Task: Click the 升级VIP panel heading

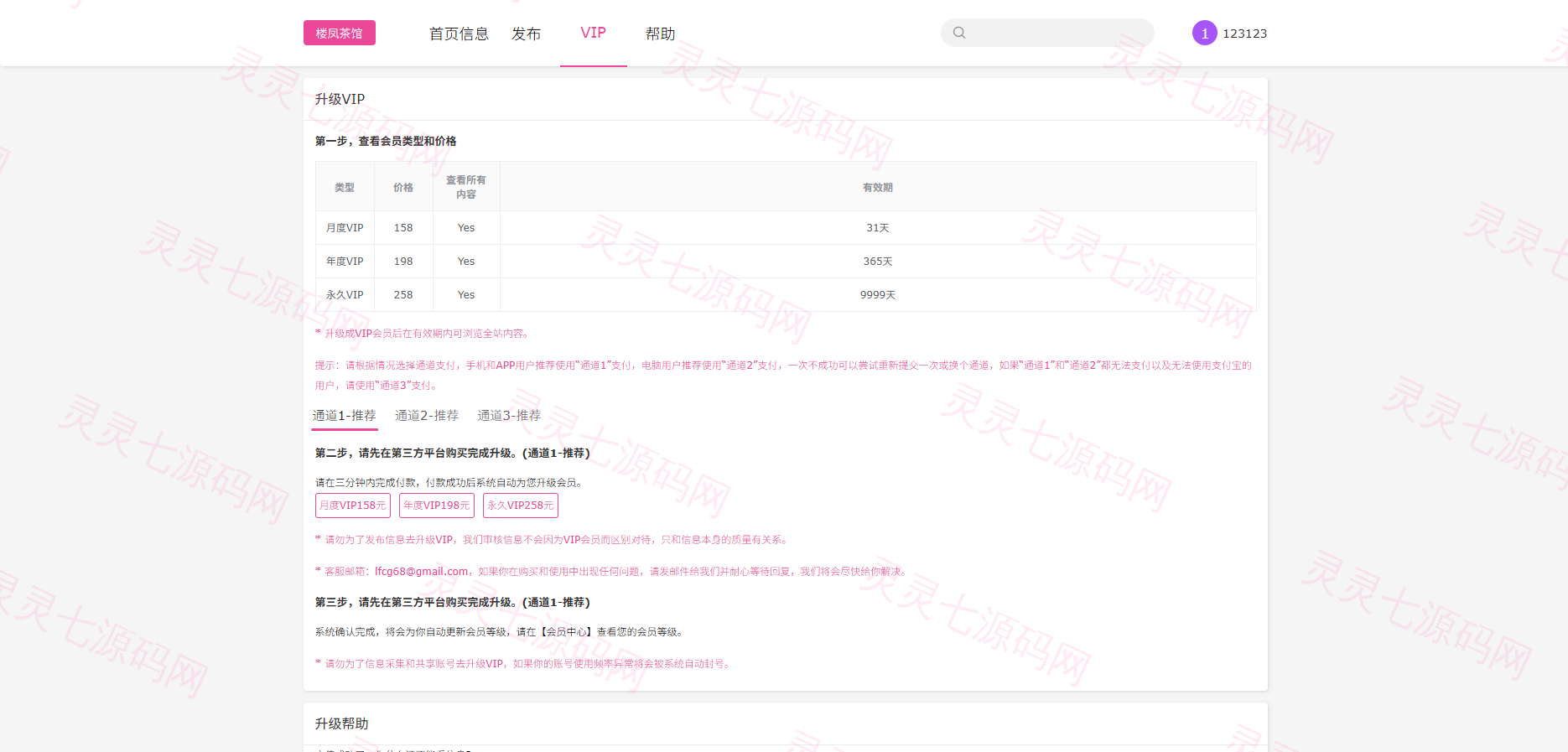Action: (340, 99)
